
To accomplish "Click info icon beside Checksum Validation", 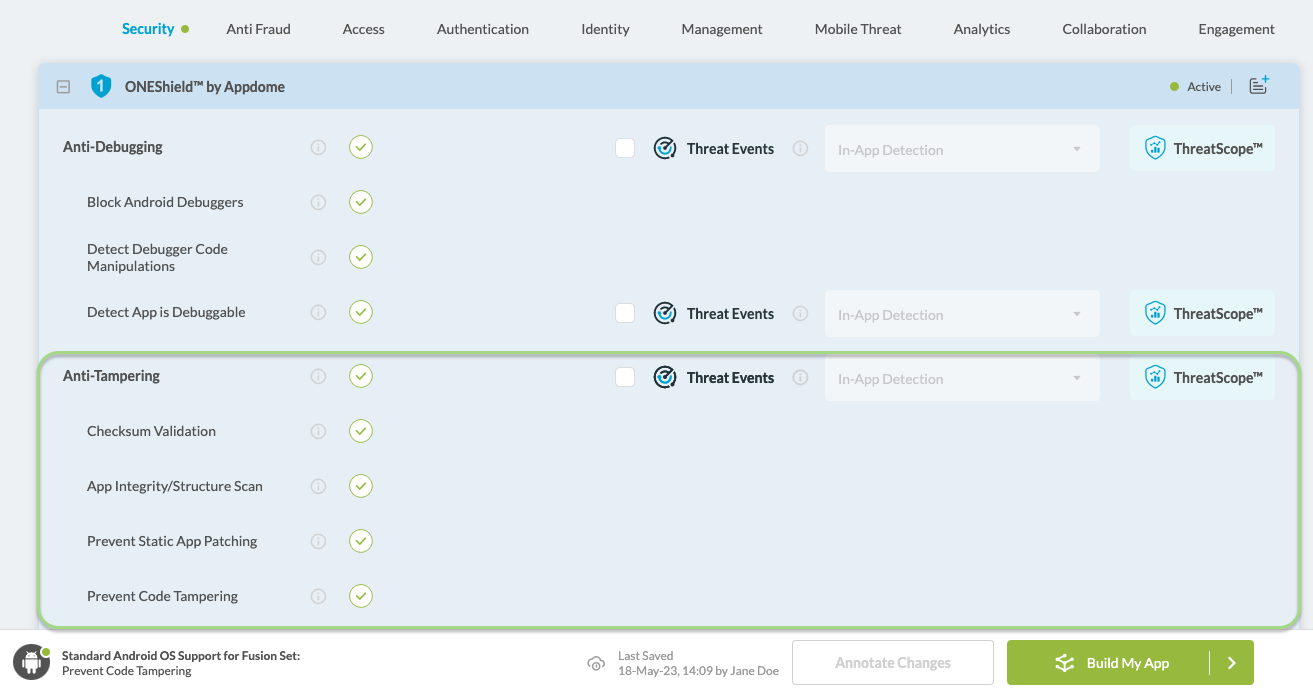I will pos(318,432).
